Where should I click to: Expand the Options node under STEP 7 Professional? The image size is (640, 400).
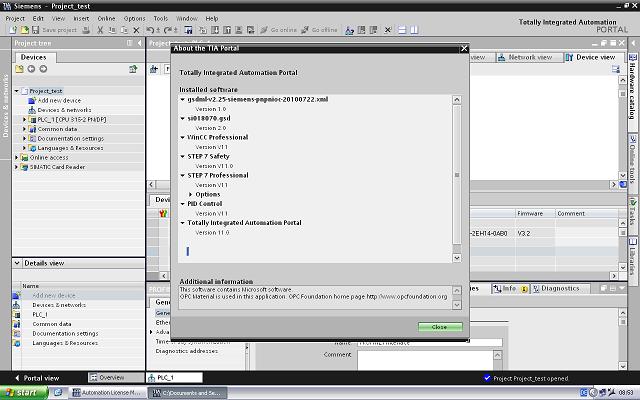tap(190, 194)
